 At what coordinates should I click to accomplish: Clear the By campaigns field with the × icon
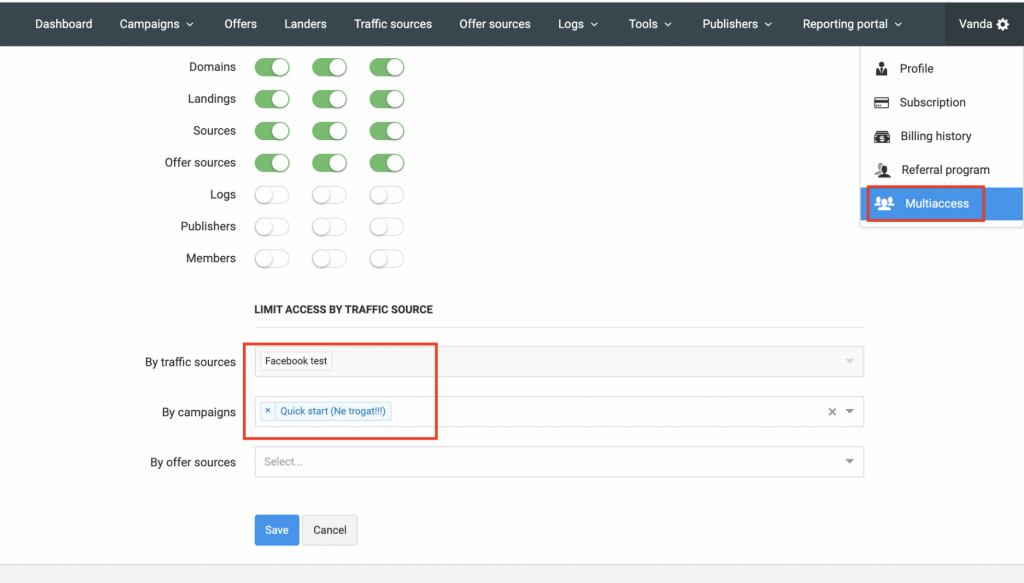tap(832, 411)
